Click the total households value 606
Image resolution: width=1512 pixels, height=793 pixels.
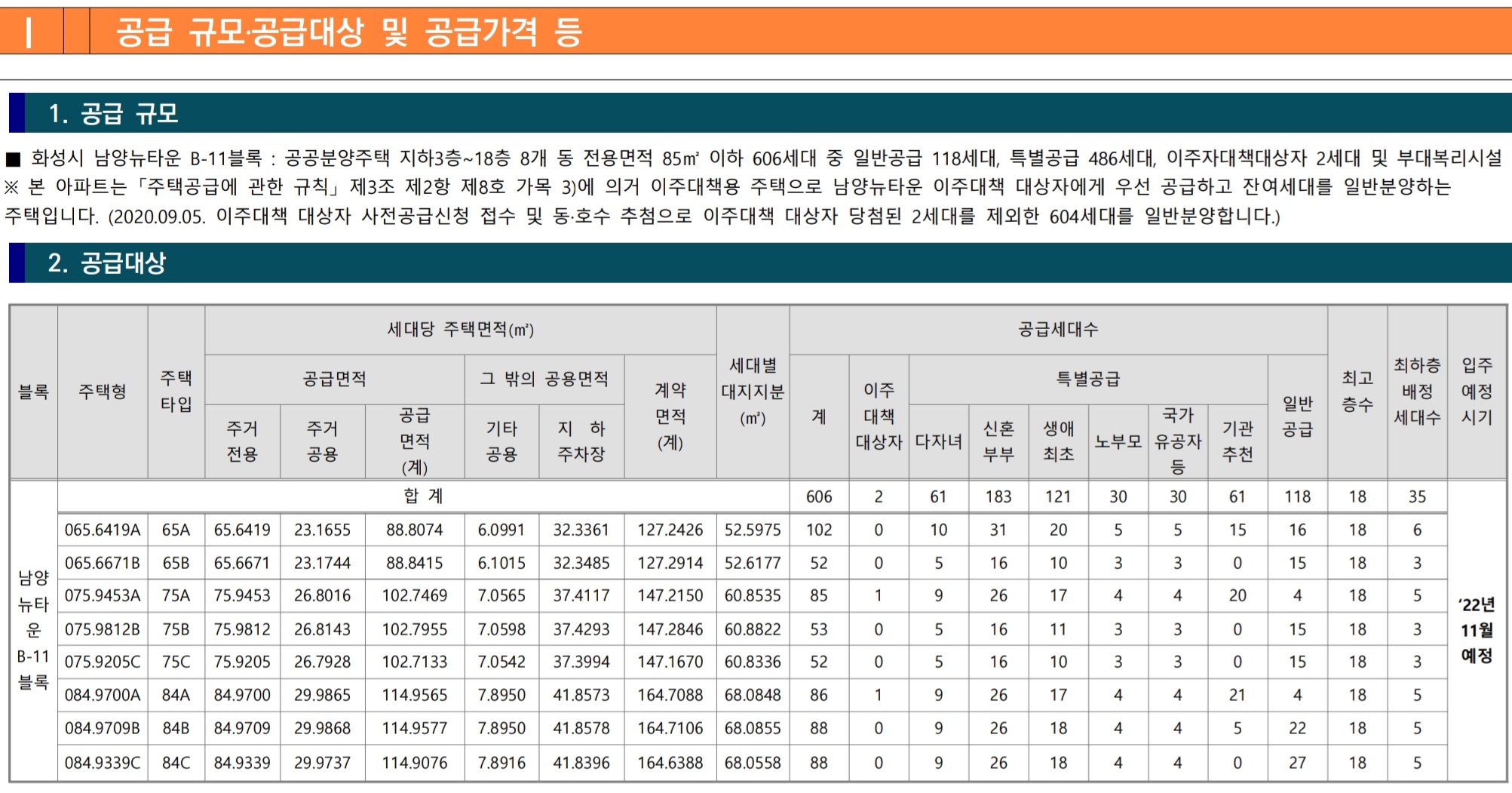pyautogui.click(x=819, y=497)
